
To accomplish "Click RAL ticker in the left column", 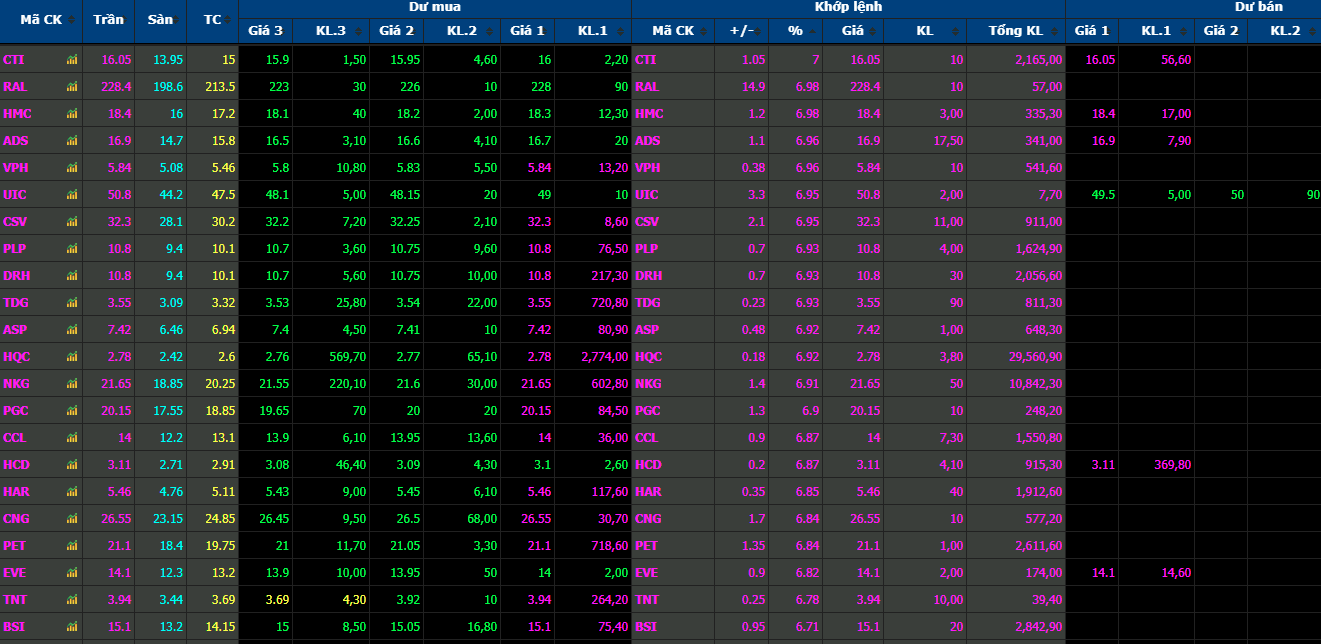I will [15, 87].
